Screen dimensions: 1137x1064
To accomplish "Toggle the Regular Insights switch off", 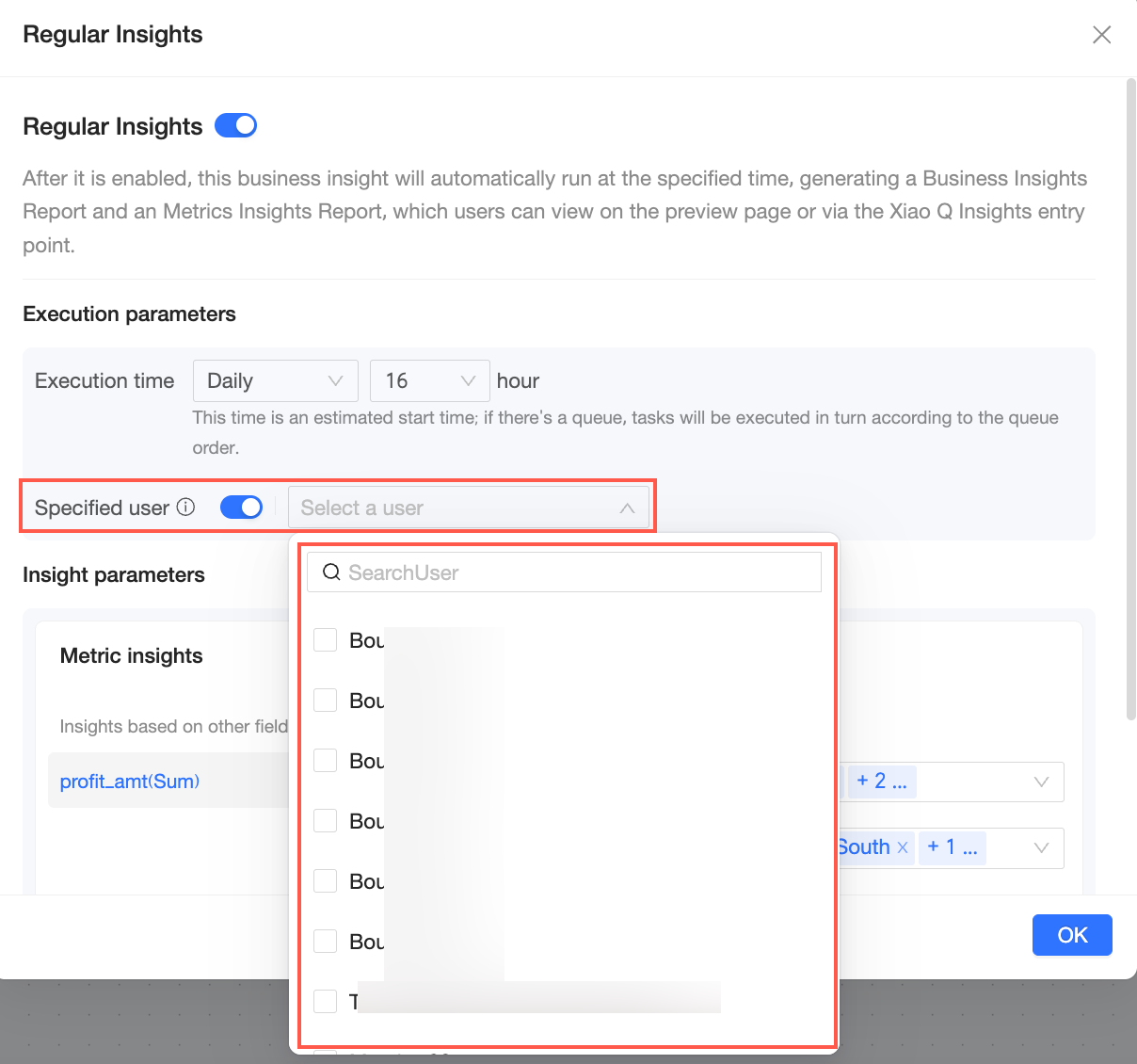I will [x=235, y=125].
